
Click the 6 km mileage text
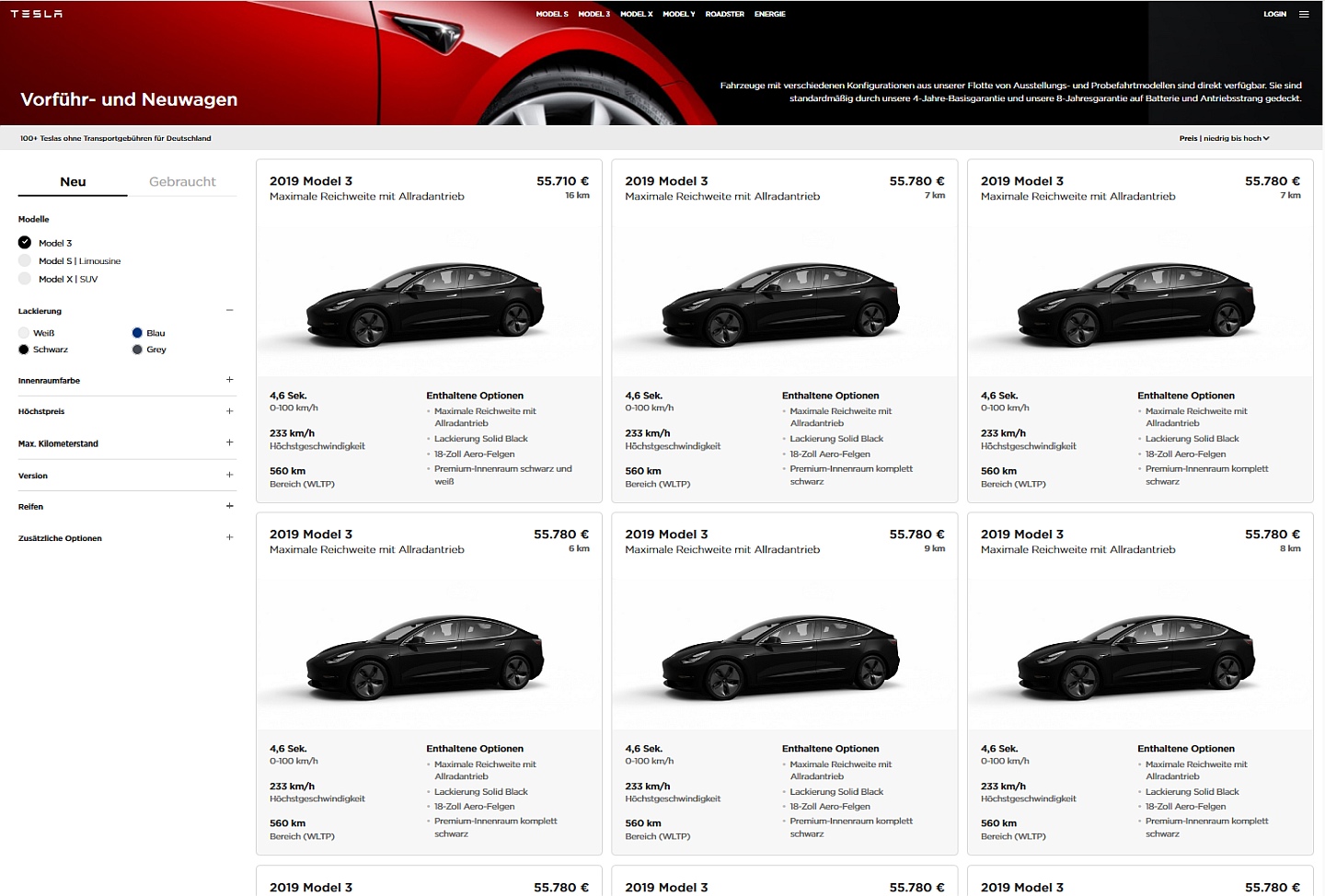click(x=579, y=548)
